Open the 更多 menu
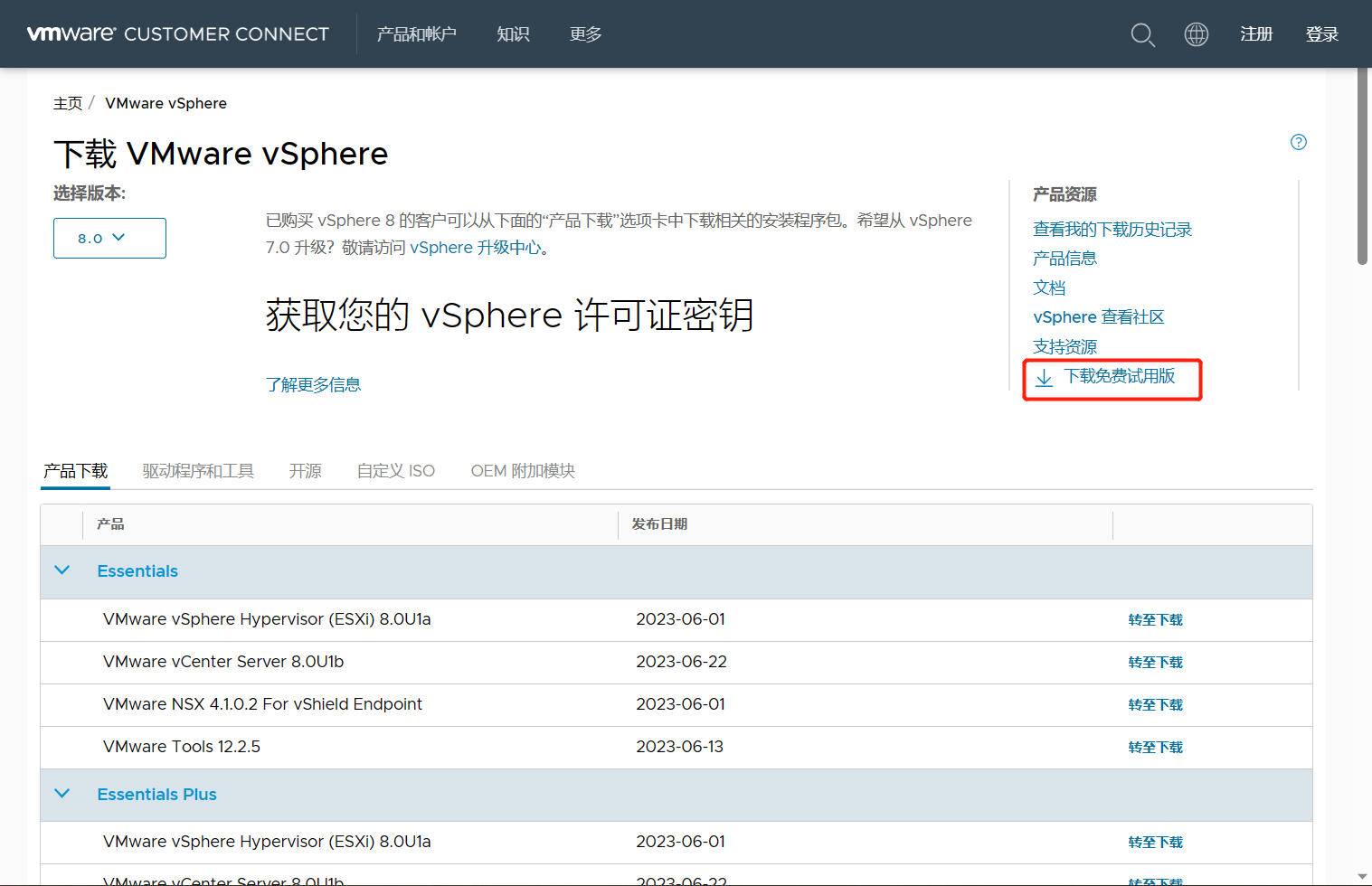 point(585,34)
